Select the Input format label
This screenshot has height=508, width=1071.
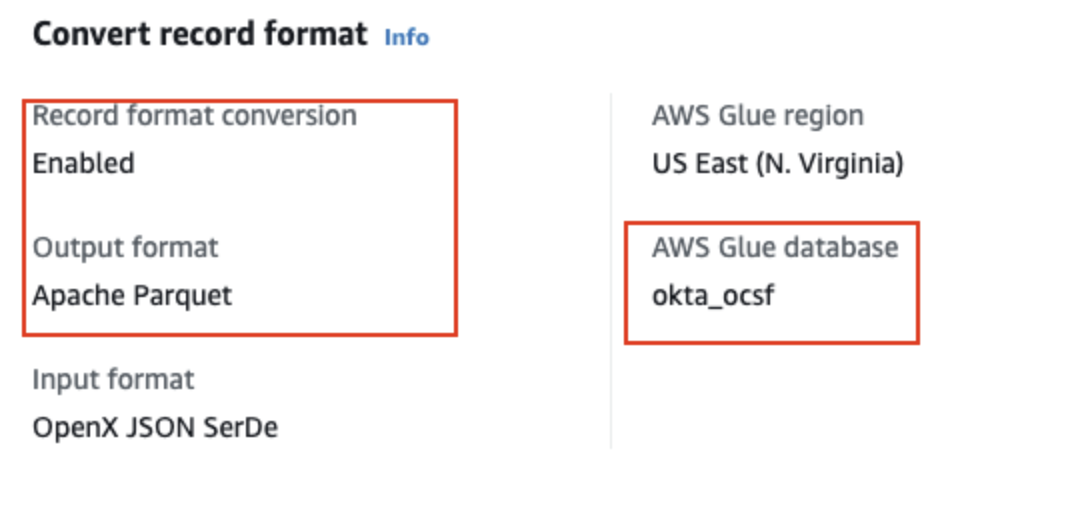click(113, 380)
